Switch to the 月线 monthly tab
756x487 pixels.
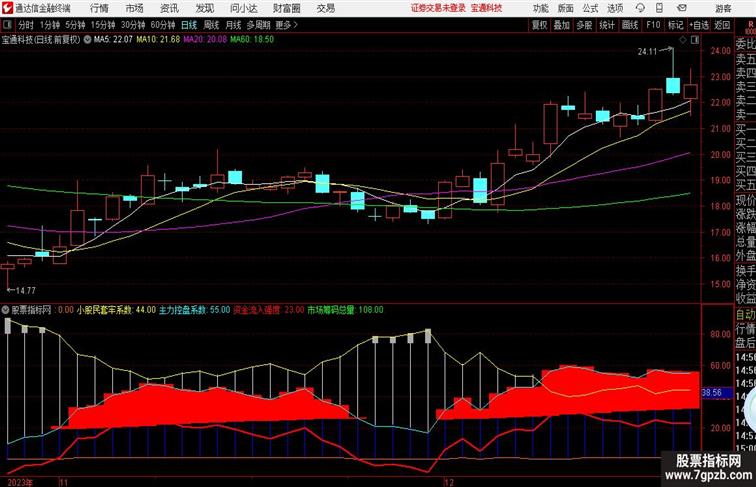pos(233,25)
